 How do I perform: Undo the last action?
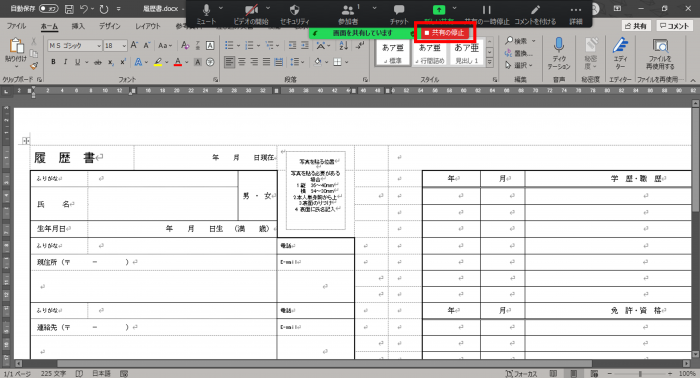(84, 8)
